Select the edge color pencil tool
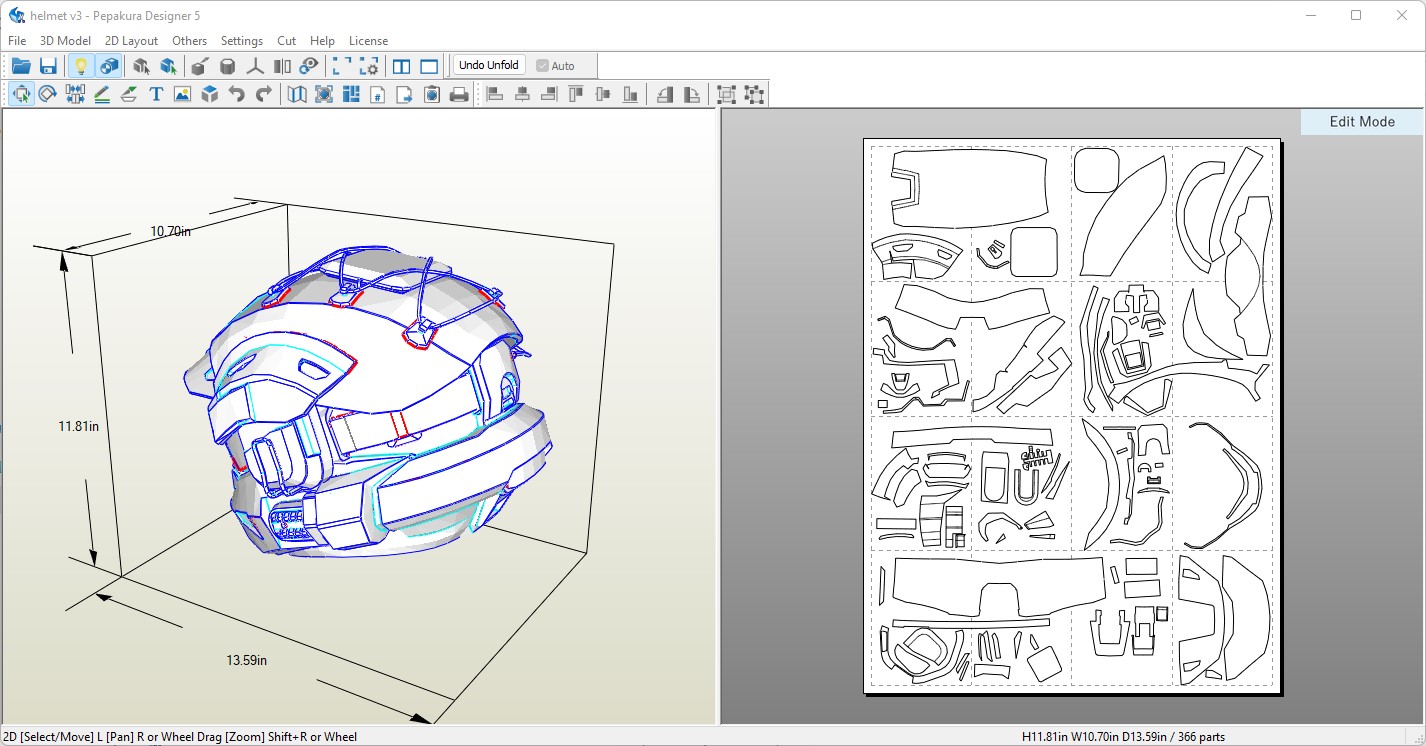The image size is (1426, 746). click(102, 94)
